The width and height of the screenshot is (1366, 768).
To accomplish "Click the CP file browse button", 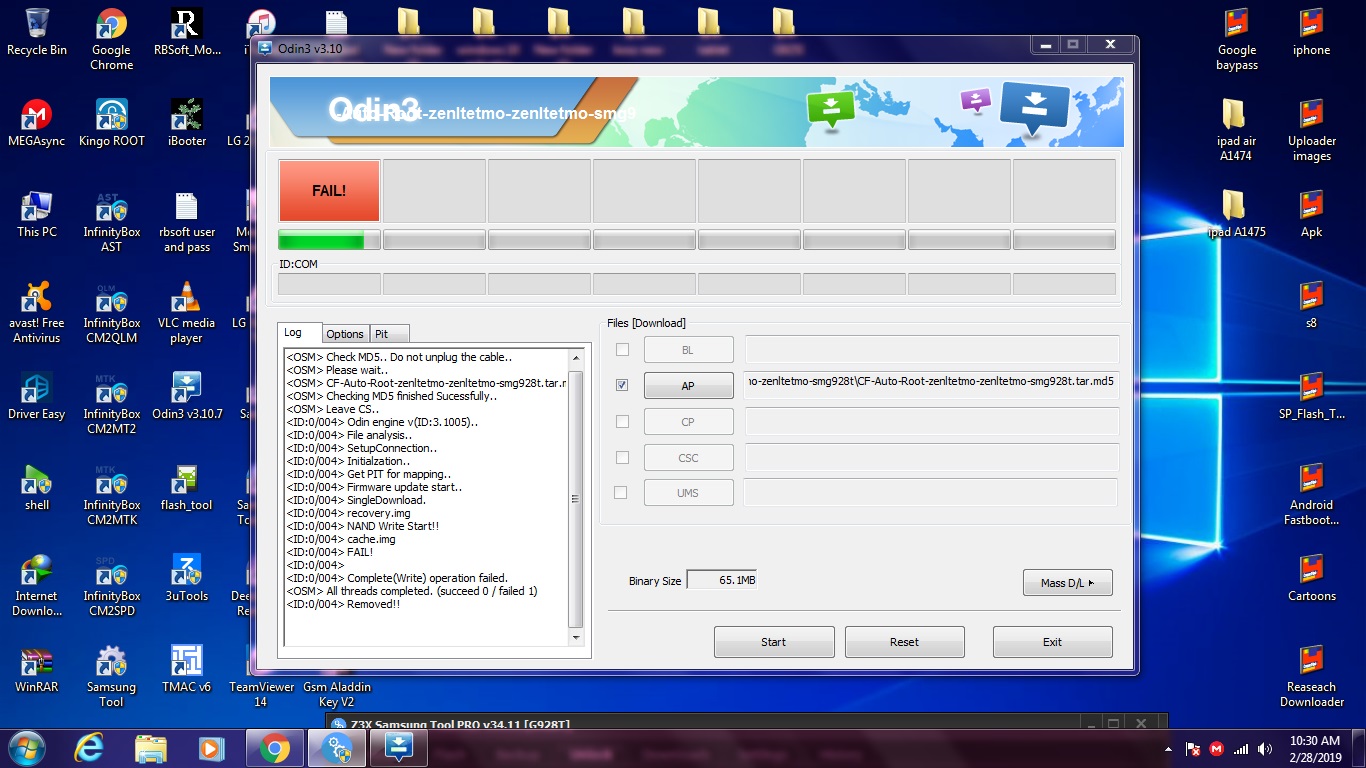I will click(x=688, y=422).
